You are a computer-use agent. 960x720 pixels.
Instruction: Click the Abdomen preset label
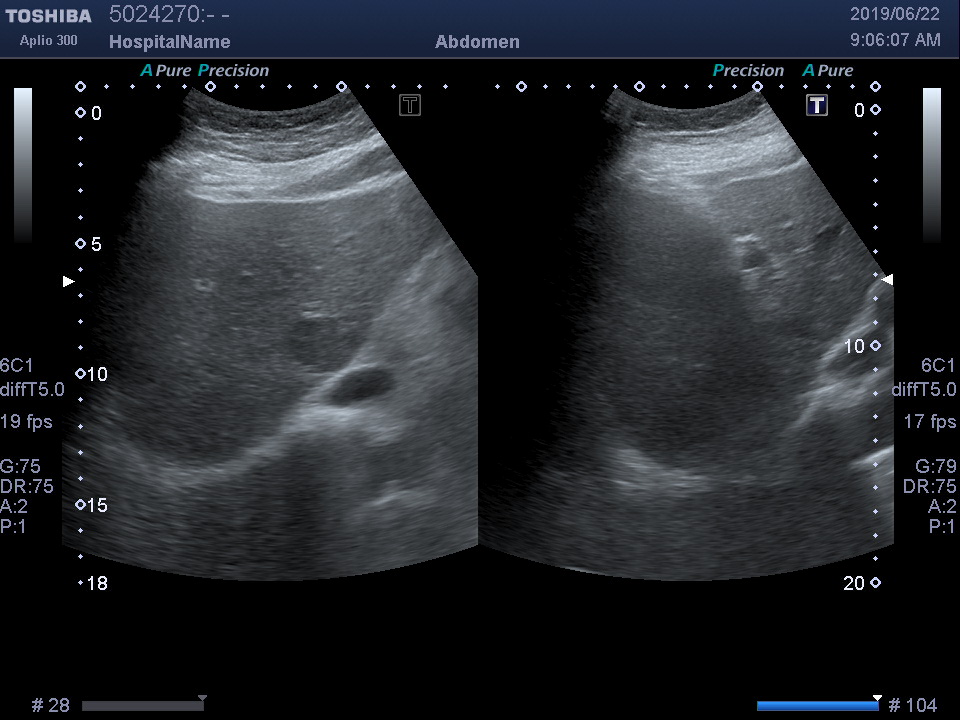pos(477,42)
